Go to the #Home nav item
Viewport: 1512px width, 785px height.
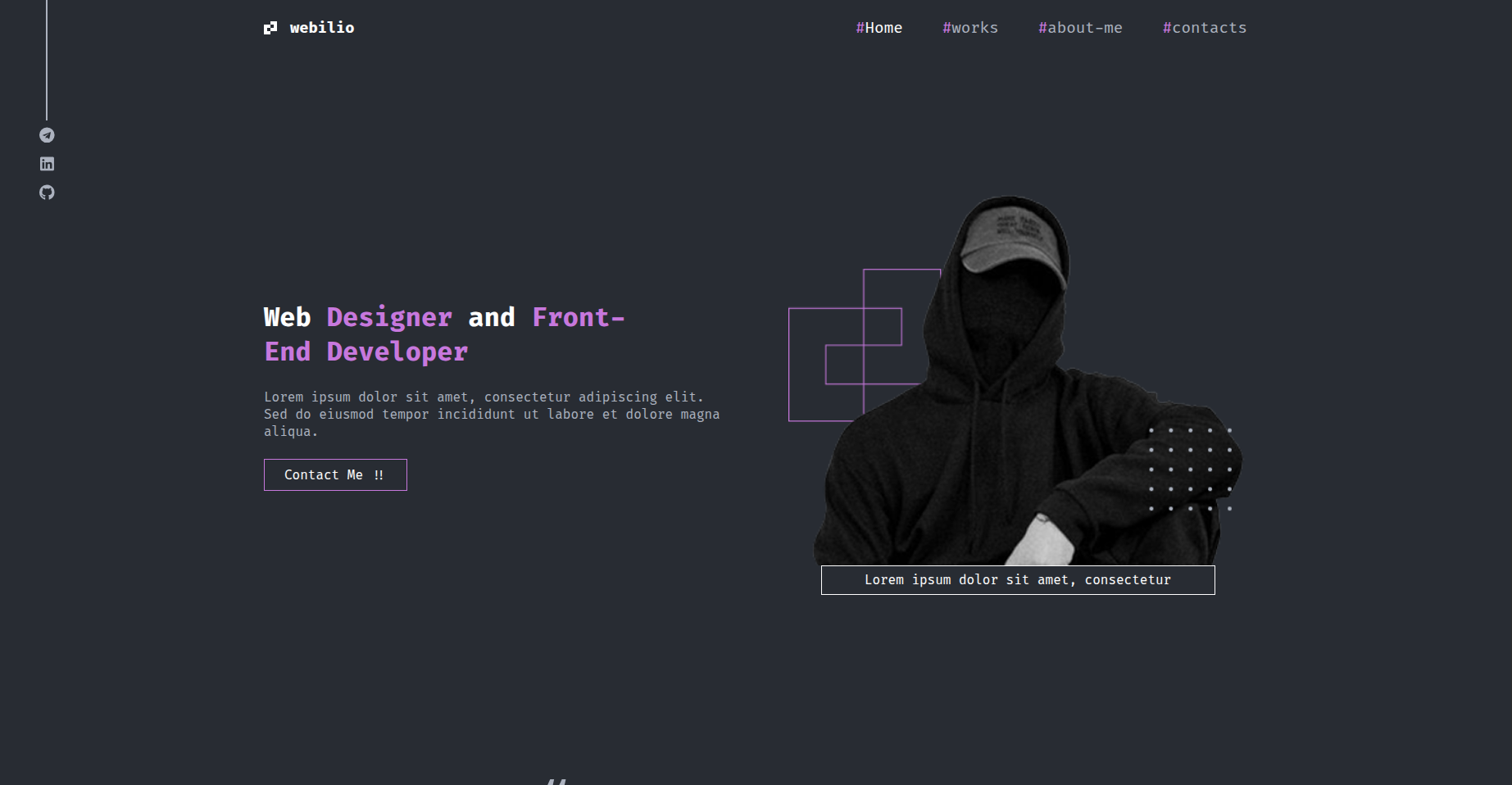pyautogui.click(x=879, y=28)
